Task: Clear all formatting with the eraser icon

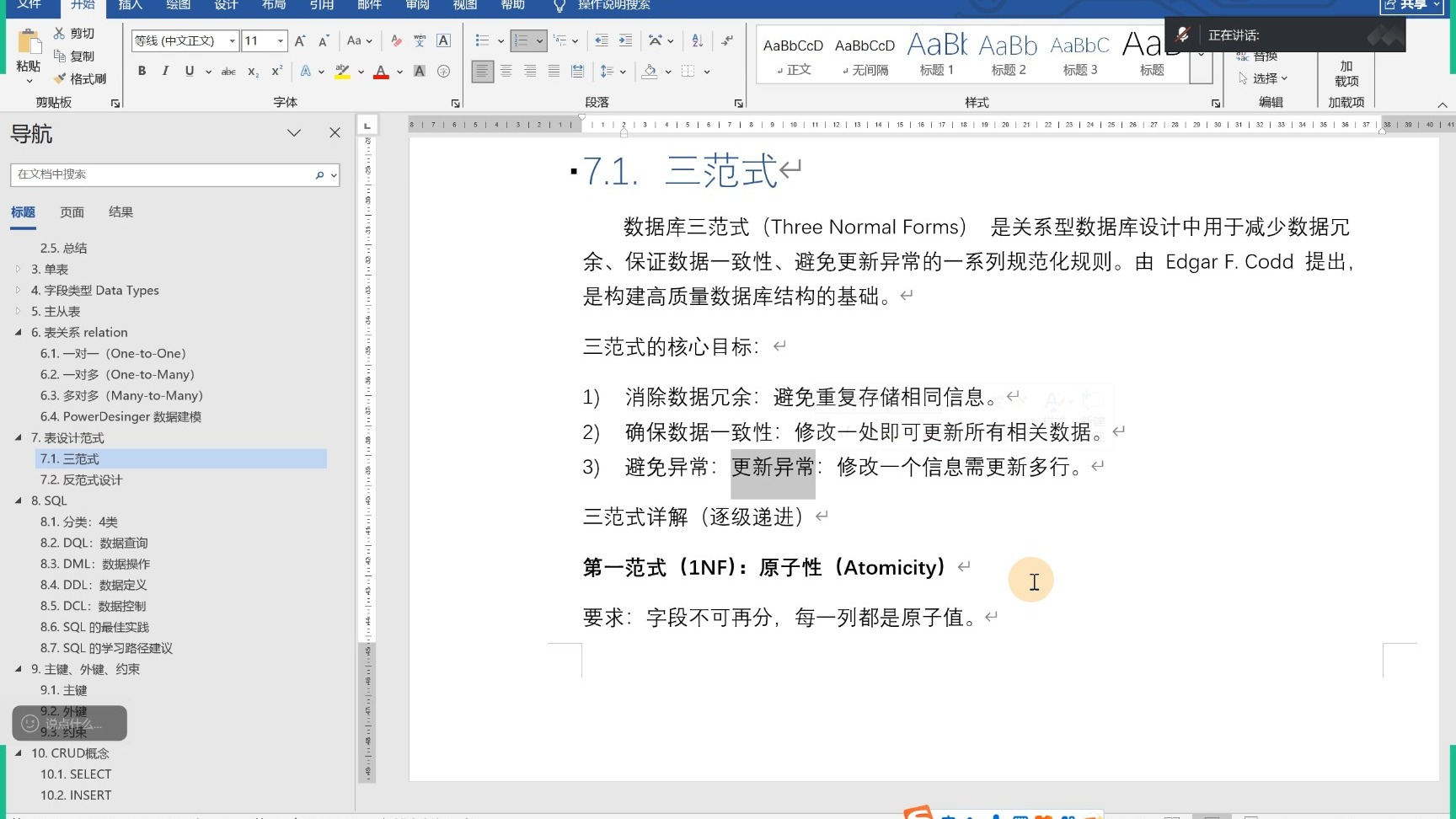Action: point(396,40)
